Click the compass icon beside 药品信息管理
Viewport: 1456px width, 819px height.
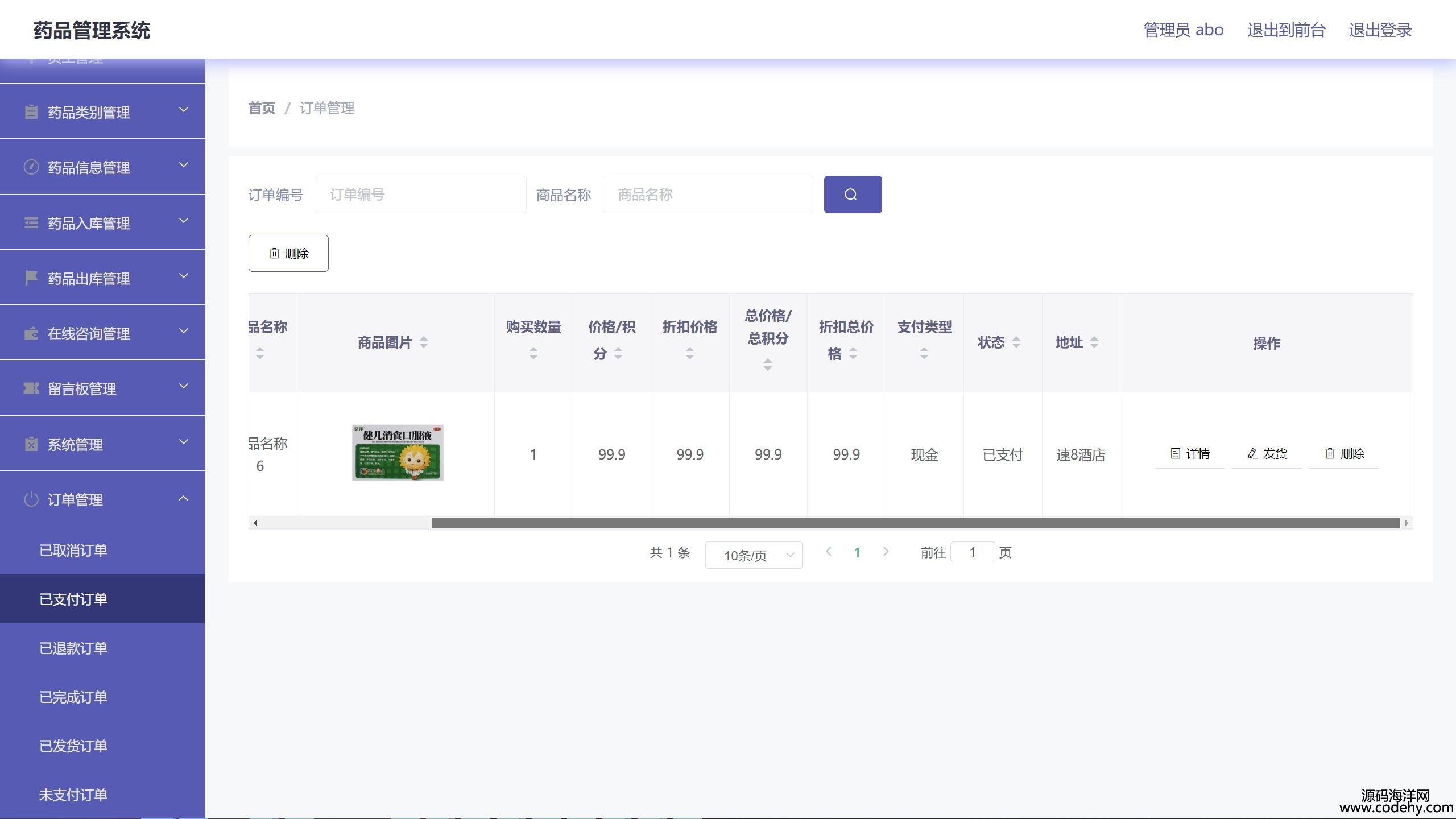pyautogui.click(x=31, y=167)
